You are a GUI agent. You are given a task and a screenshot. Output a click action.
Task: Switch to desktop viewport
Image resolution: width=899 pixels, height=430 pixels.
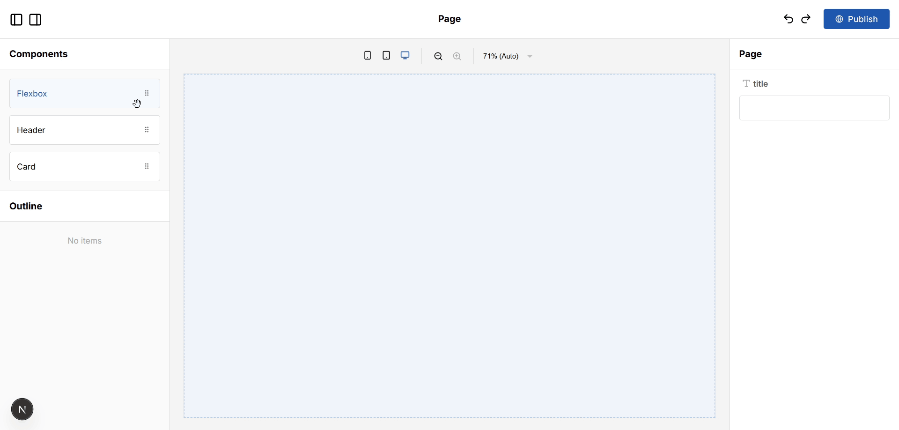coord(405,56)
